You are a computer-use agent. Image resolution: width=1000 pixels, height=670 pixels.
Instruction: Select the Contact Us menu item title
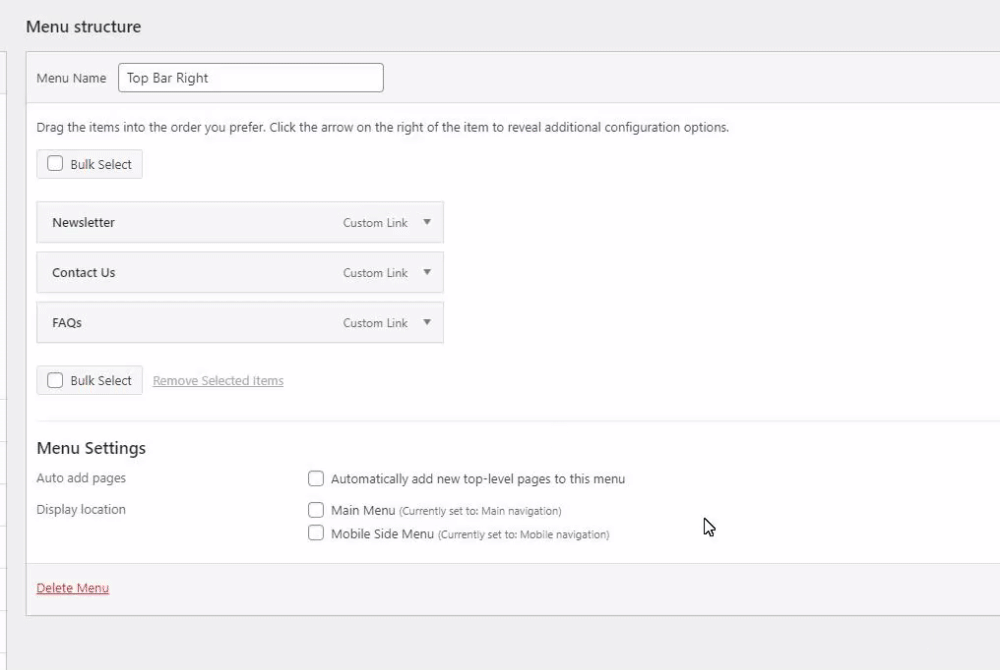coord(84,272)
